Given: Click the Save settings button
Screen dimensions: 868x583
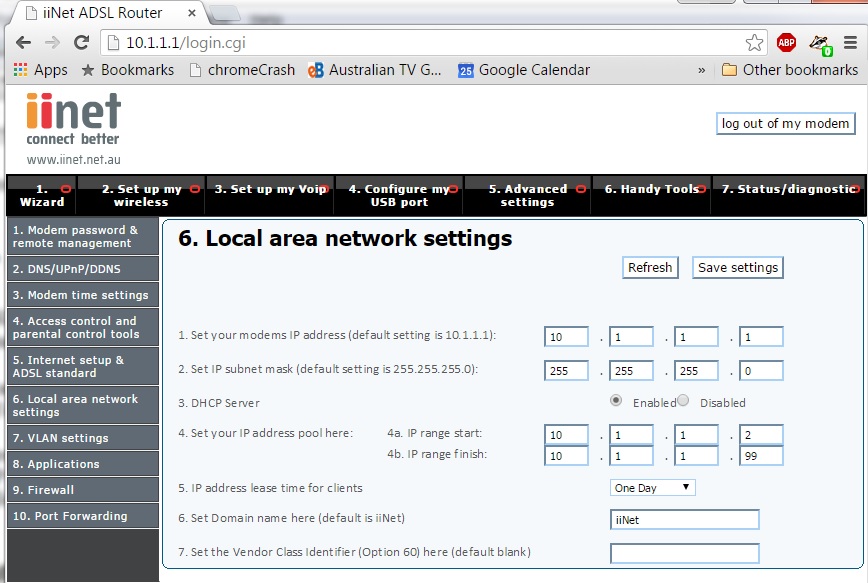Looking at the screenshot, I should coord(737,267).
